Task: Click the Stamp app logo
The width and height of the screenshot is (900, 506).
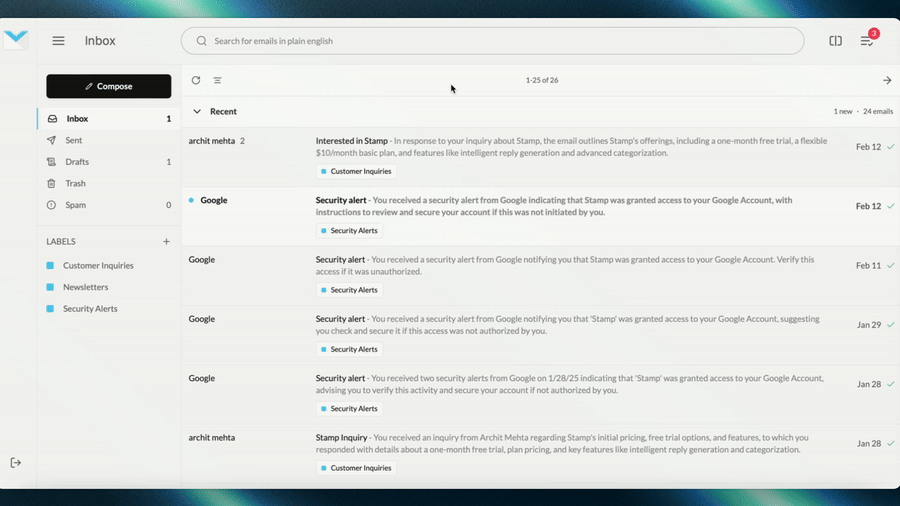Action: (16, 39)
